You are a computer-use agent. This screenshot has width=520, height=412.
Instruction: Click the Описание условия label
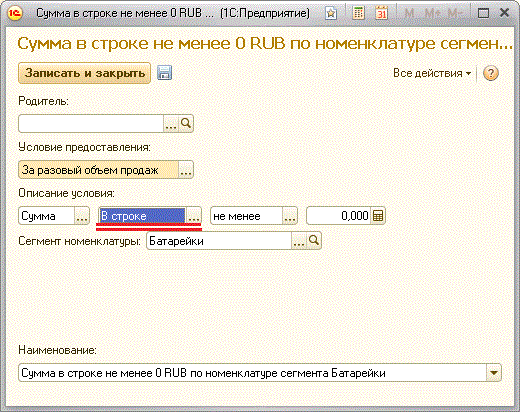point(66,193)
